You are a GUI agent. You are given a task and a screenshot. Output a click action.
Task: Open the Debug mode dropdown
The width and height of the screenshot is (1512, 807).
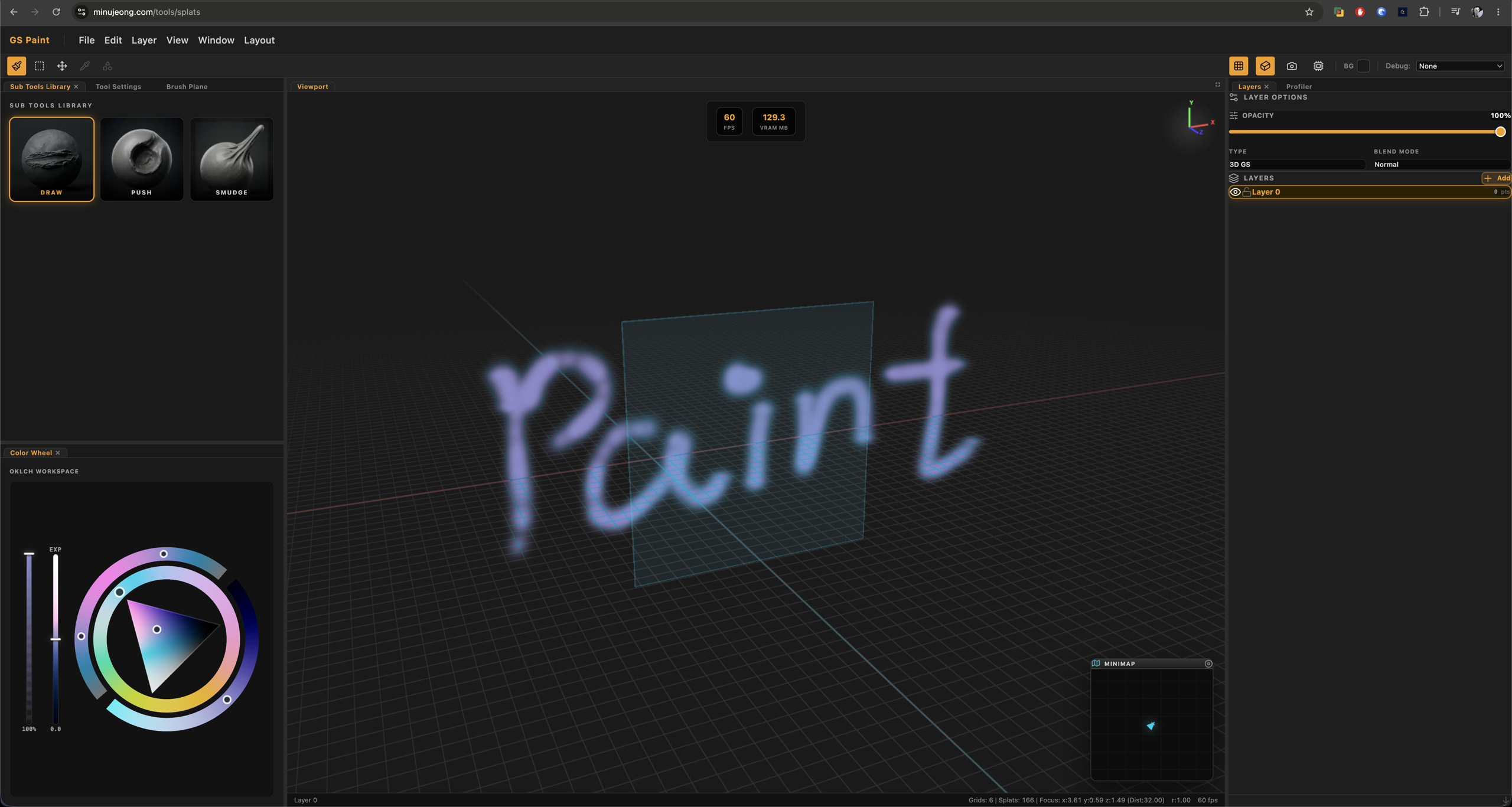tap(1461, 66)
